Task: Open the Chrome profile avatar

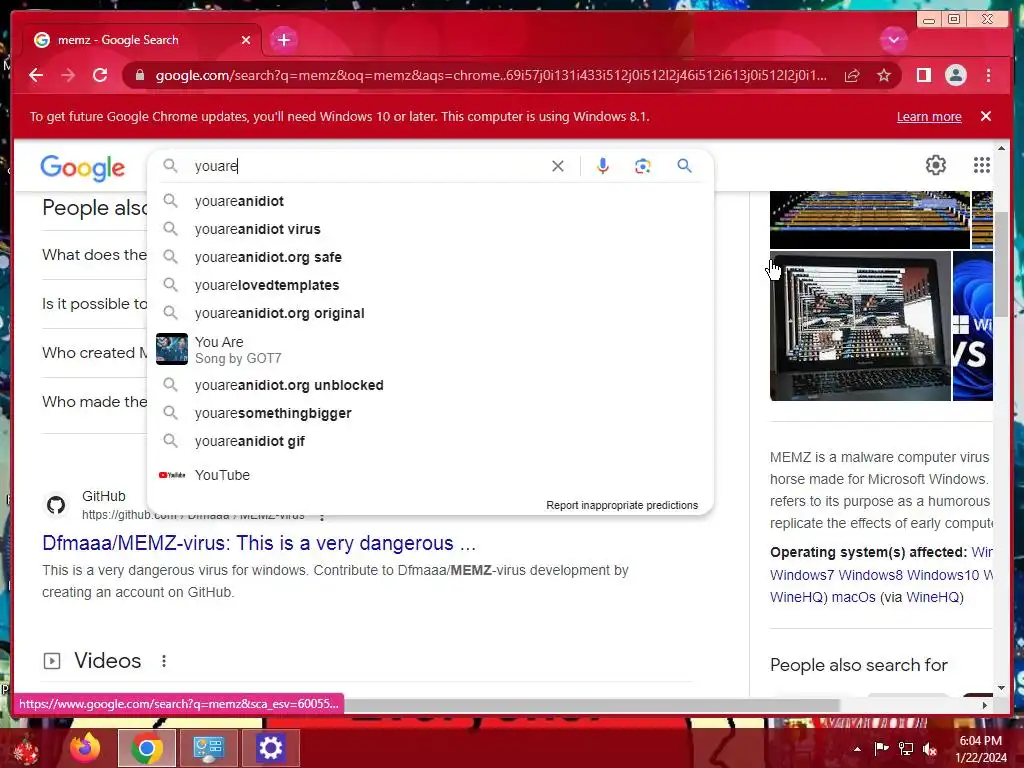Action: (955, 76)
